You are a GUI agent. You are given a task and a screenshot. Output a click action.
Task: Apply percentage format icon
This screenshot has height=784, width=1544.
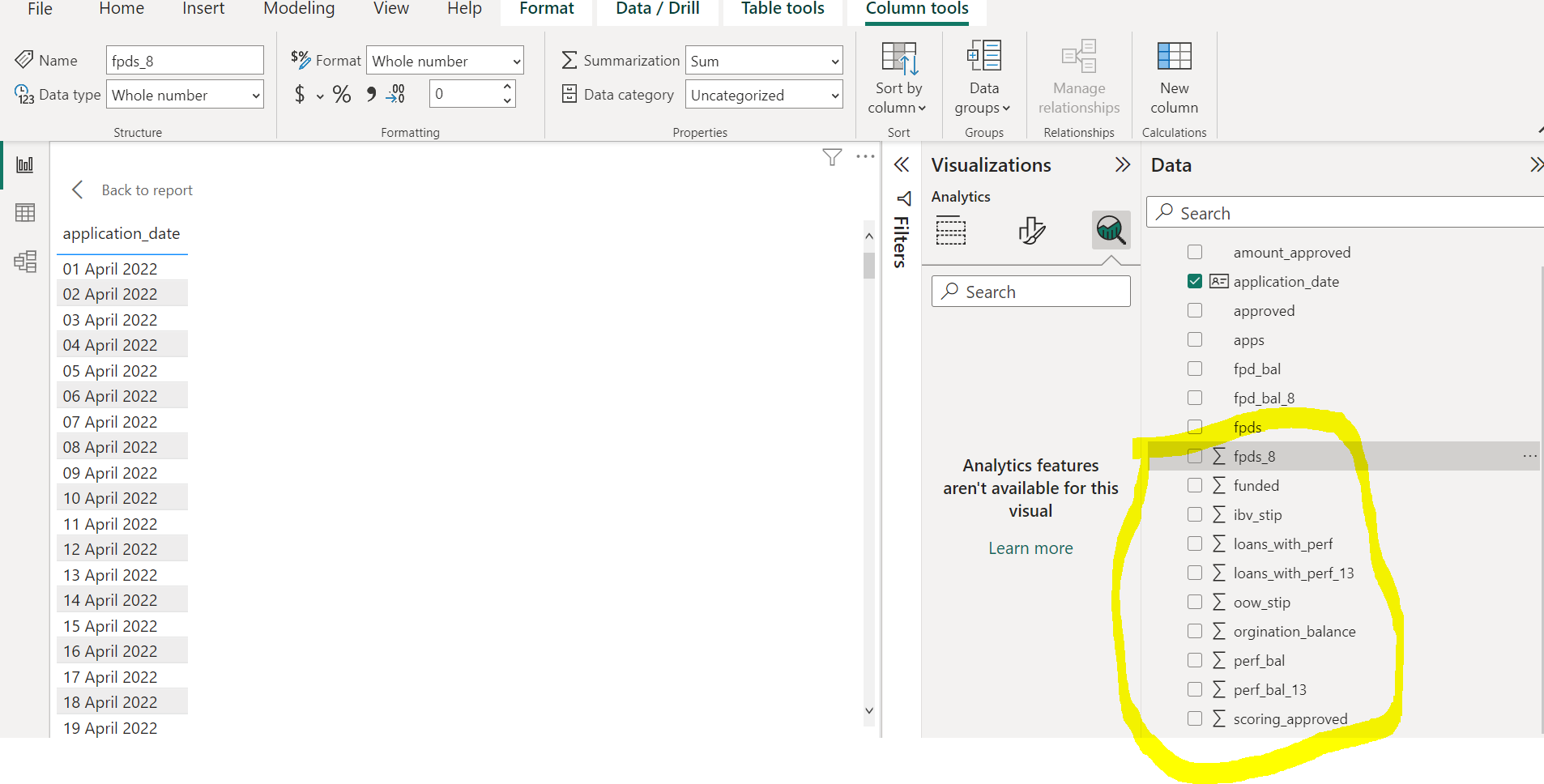[342, 95]
